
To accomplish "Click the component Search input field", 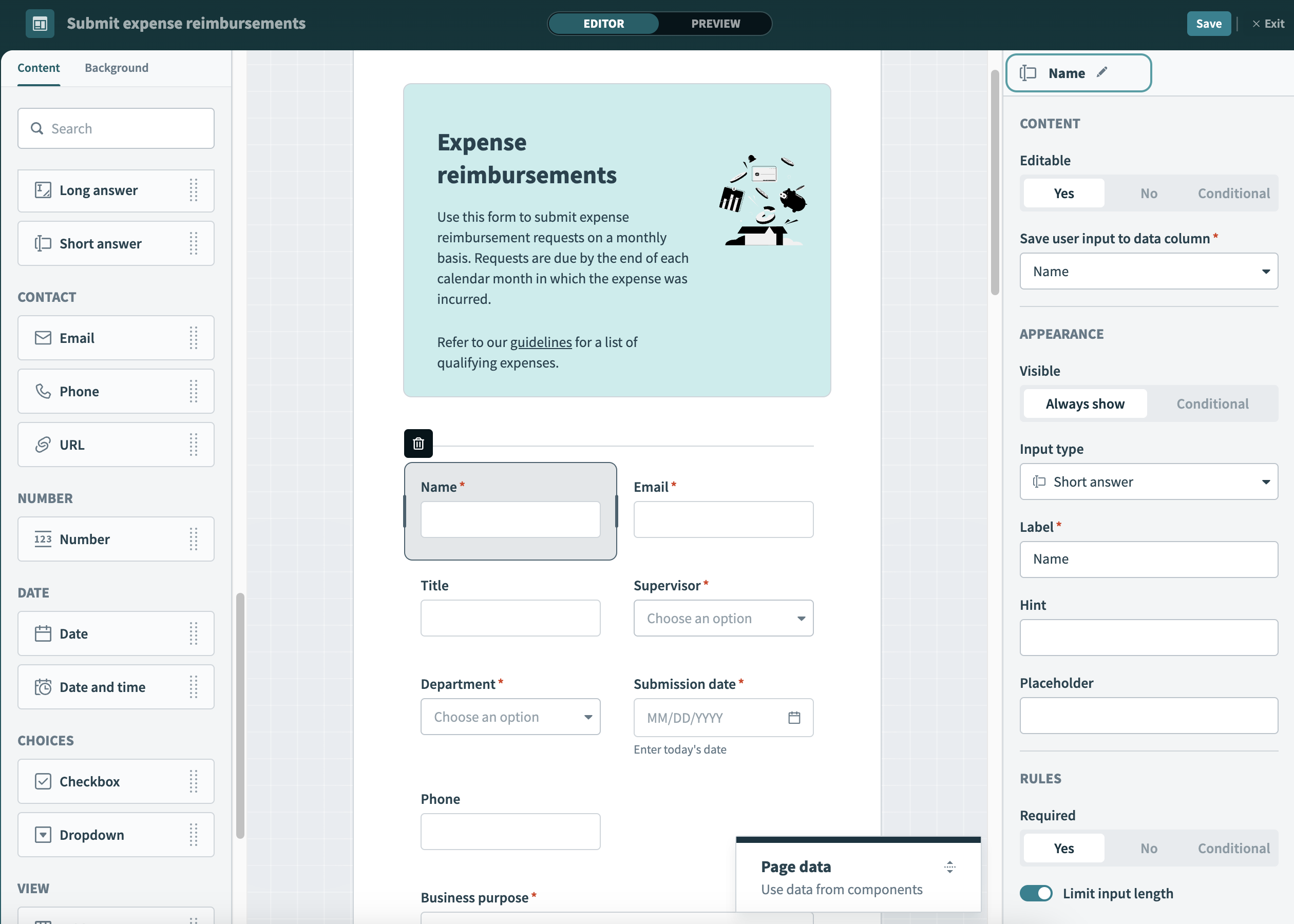I will (116, 128).
